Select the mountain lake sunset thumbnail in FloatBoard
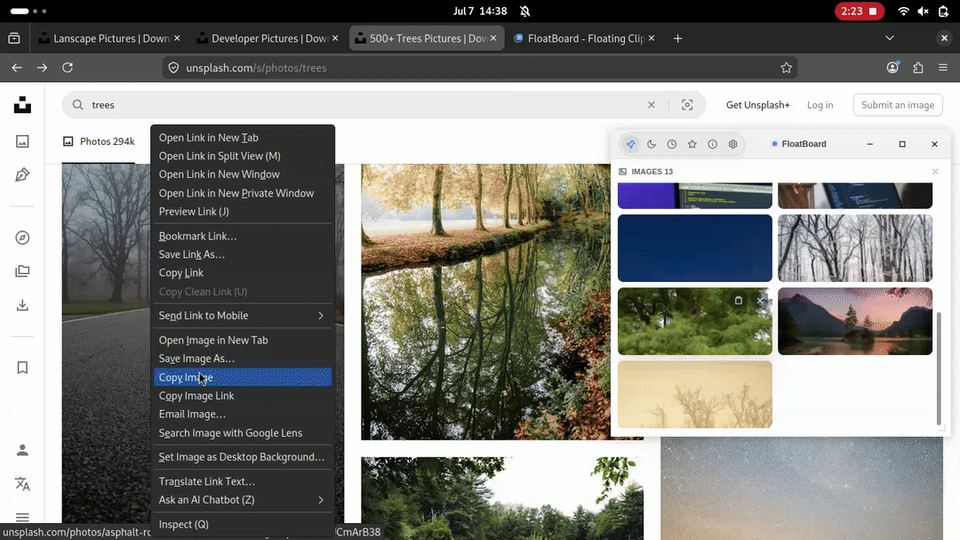 [x=855, y=321]
